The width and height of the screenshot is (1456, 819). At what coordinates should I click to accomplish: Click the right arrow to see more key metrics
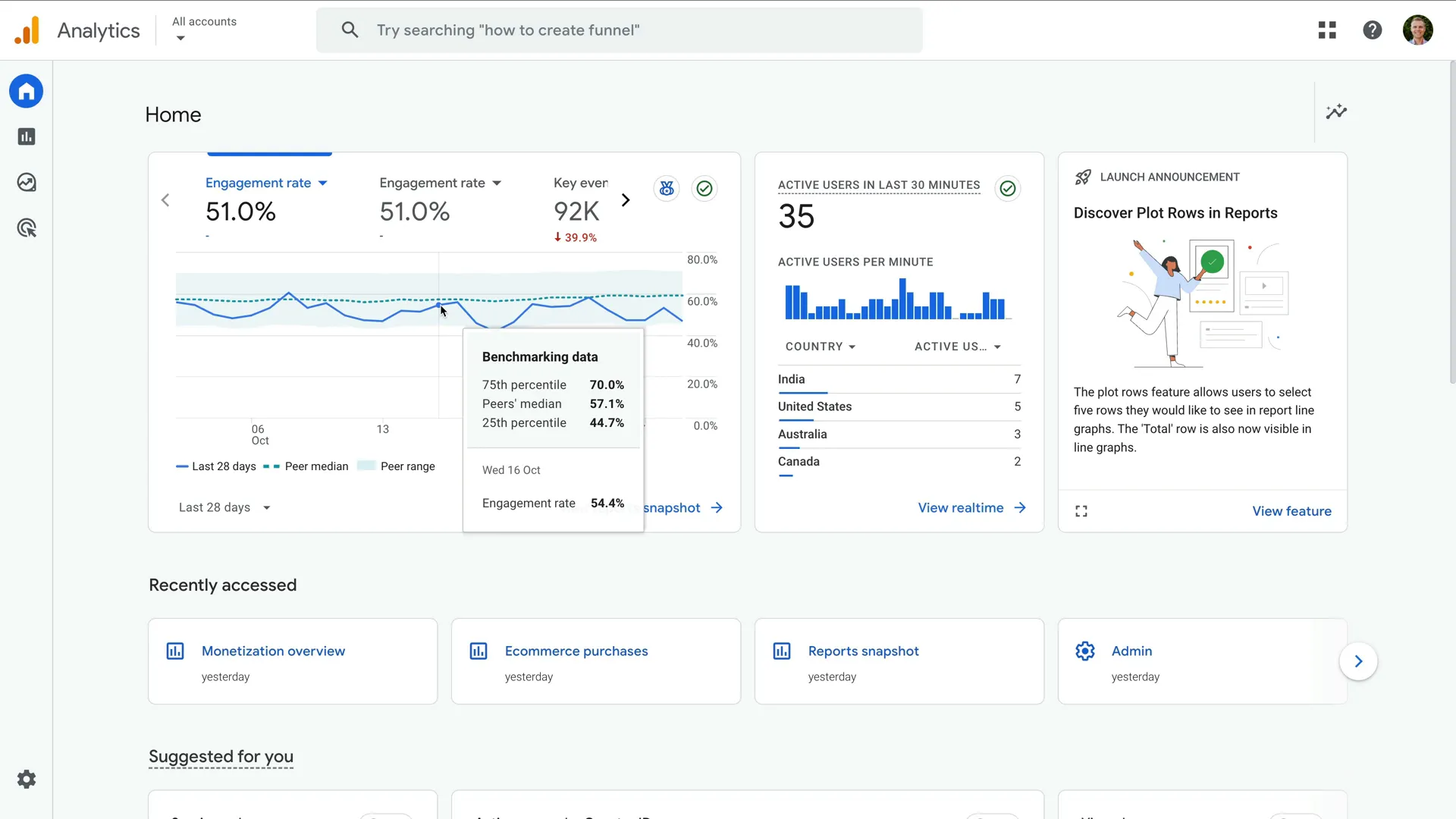click(x=626, y=199)
